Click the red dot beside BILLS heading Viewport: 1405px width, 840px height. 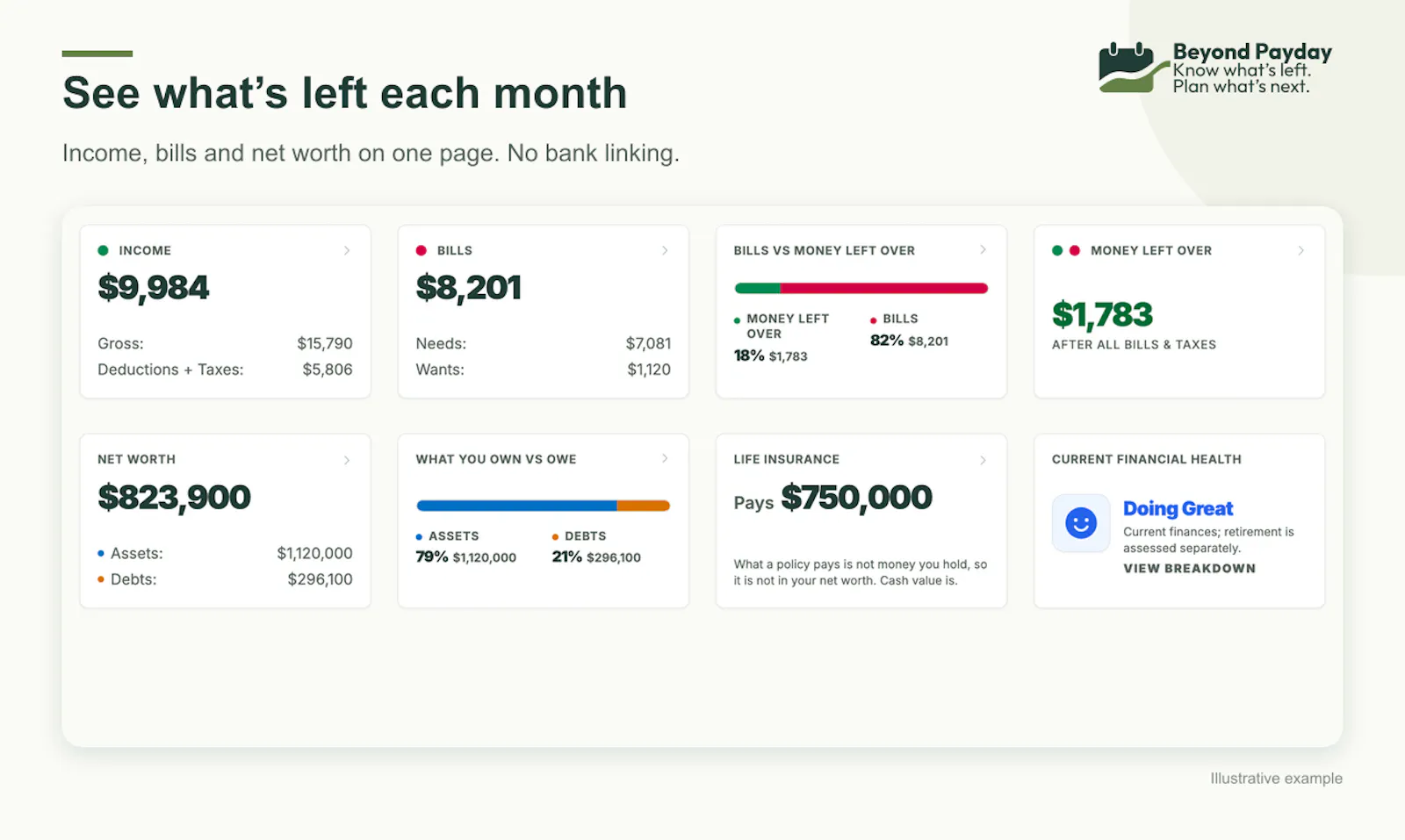421,251
